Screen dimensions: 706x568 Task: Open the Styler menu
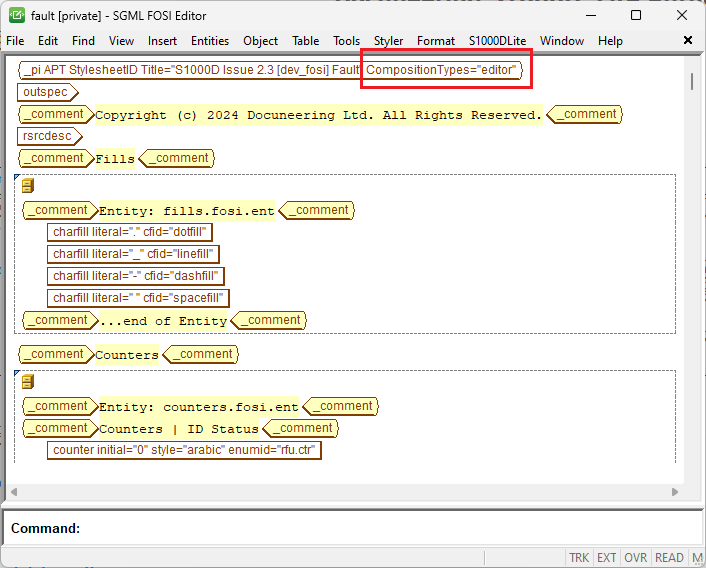(x=388, y=41)
